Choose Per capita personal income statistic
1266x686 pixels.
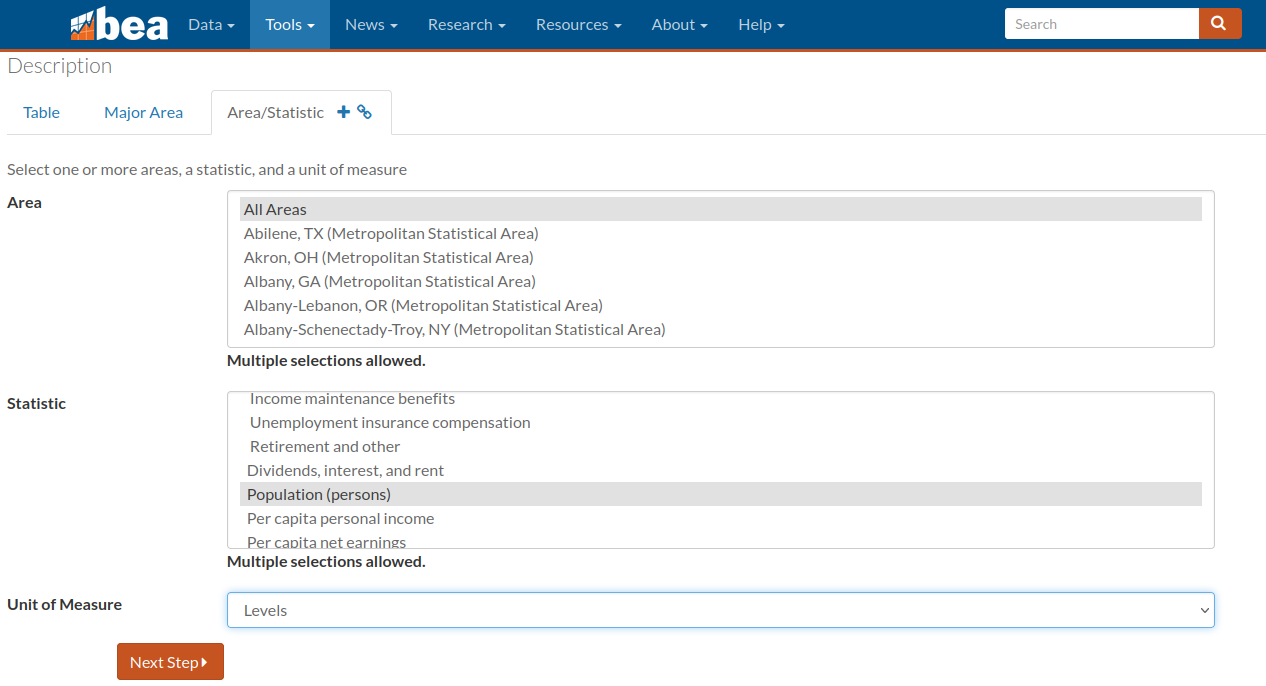click(x=340, y=518)
